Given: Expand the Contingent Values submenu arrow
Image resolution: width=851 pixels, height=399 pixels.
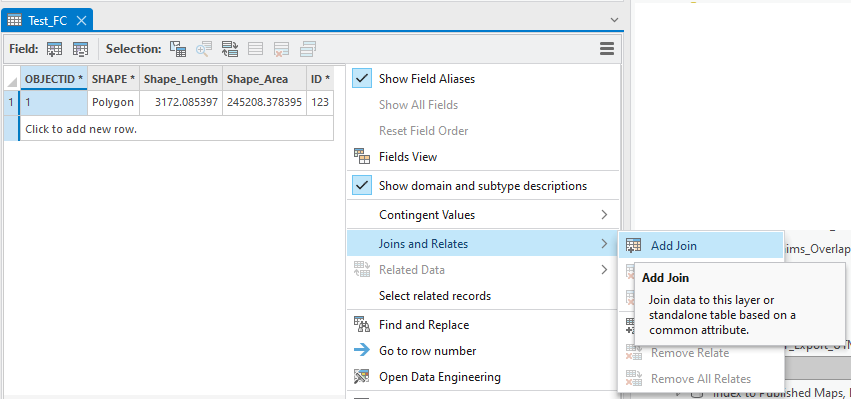Looking at the screenshot, I should coord(604,215).
